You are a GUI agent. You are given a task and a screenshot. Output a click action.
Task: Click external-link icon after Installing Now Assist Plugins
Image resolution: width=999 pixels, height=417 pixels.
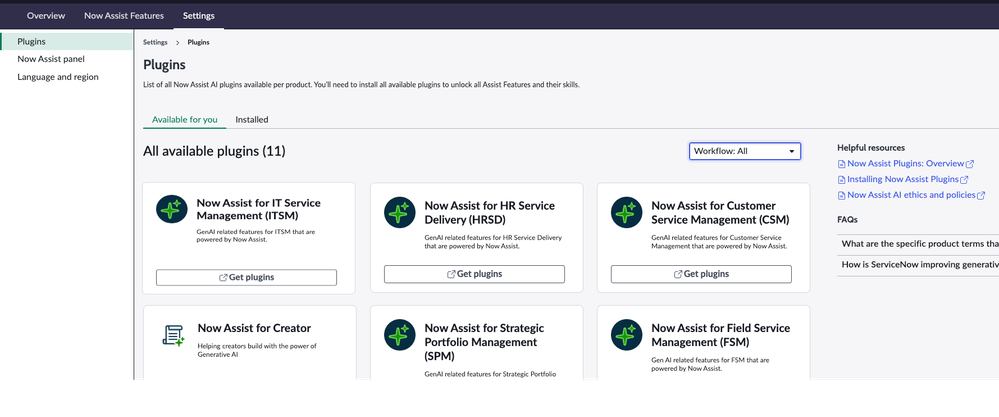click(x=965, y=180)
